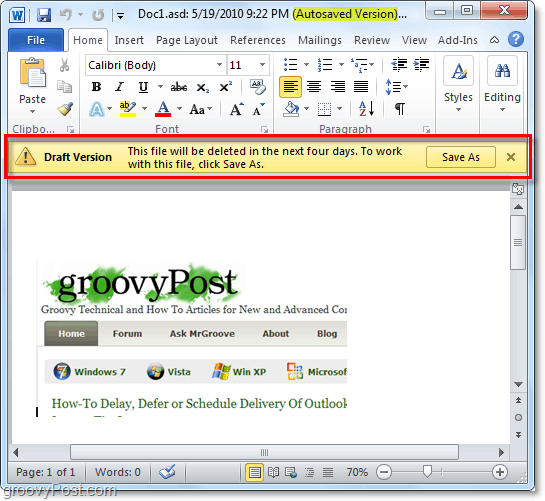
Task: Open the Styles gallery button
Action: [x=458, y=84]
